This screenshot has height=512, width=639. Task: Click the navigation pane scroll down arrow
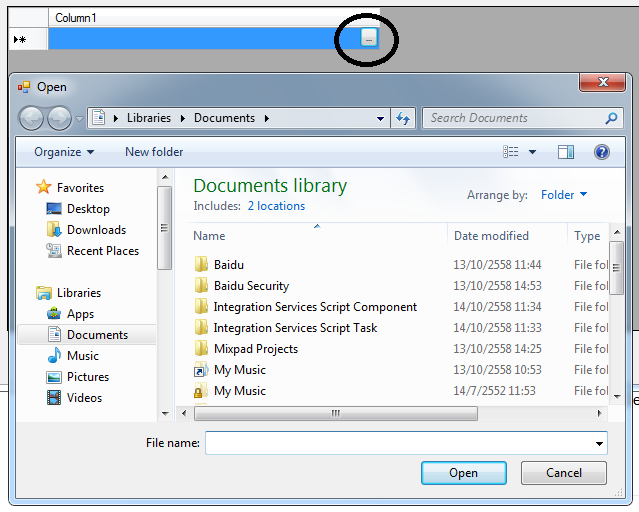point(165,413)
